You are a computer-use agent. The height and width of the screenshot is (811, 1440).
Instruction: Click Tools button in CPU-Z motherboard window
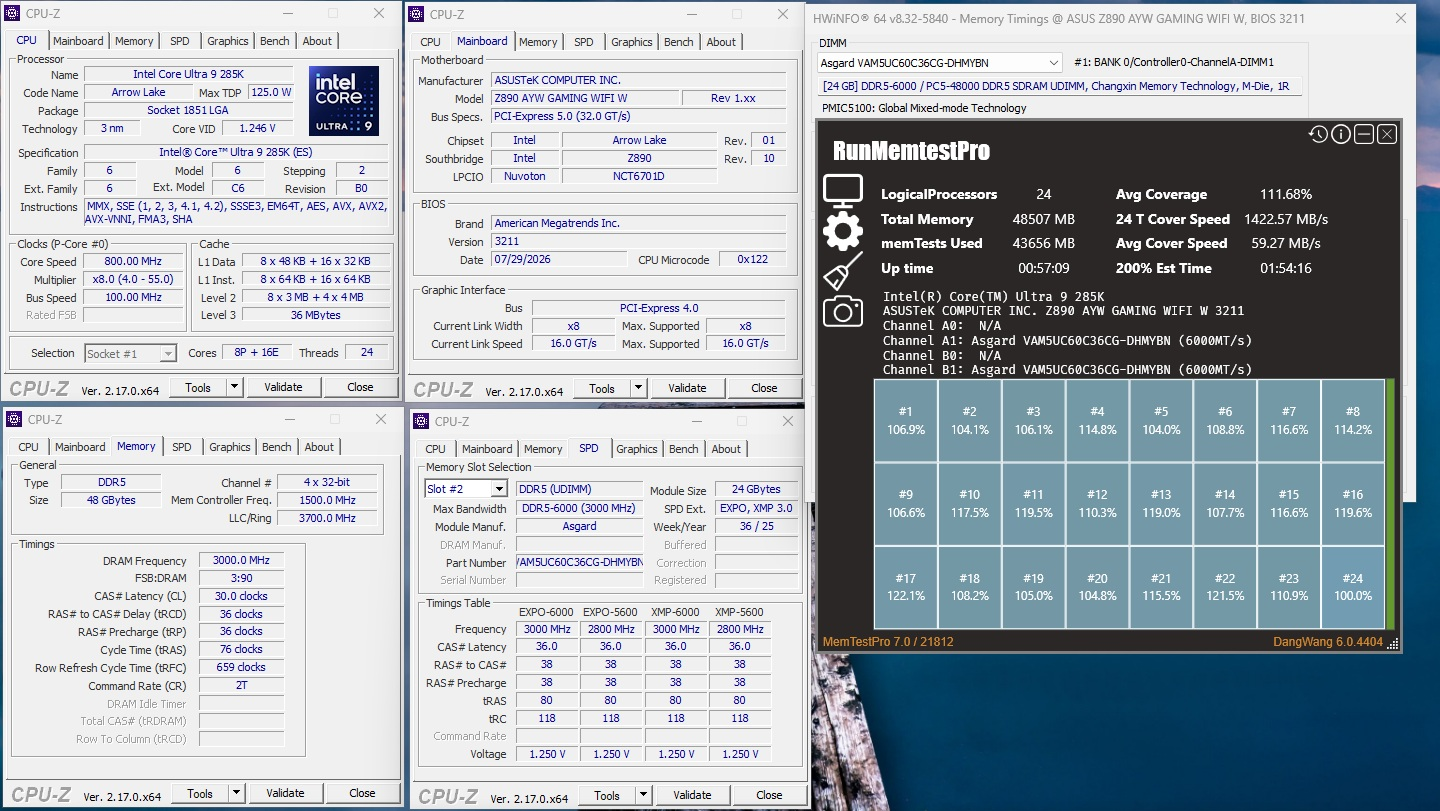pos(602,388)
